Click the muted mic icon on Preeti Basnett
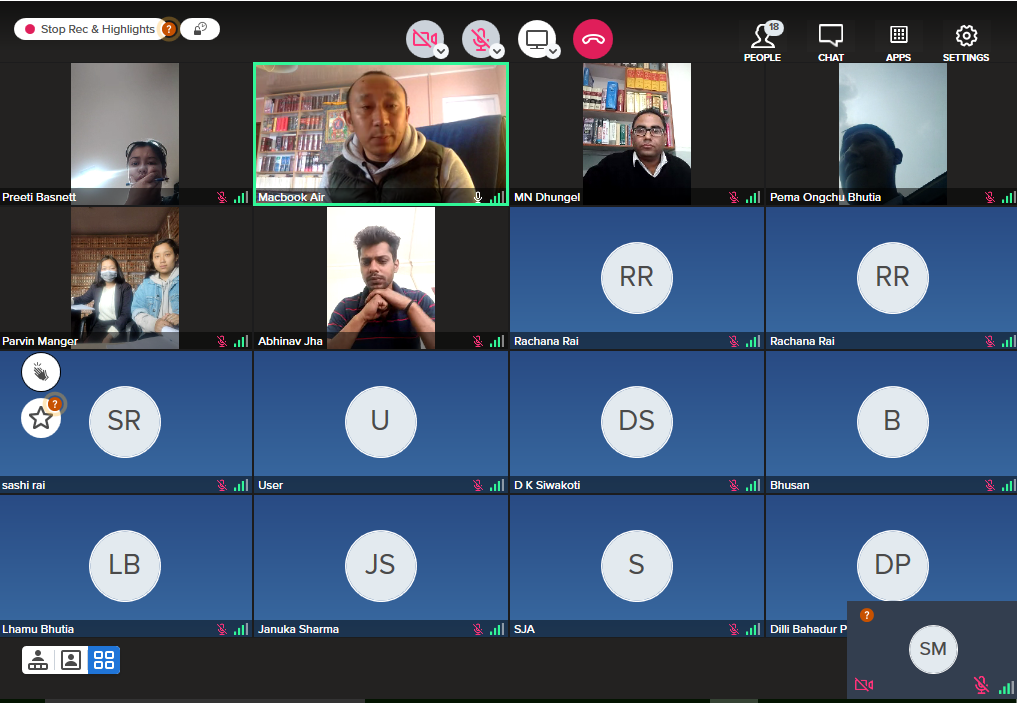 click(222, 197)
